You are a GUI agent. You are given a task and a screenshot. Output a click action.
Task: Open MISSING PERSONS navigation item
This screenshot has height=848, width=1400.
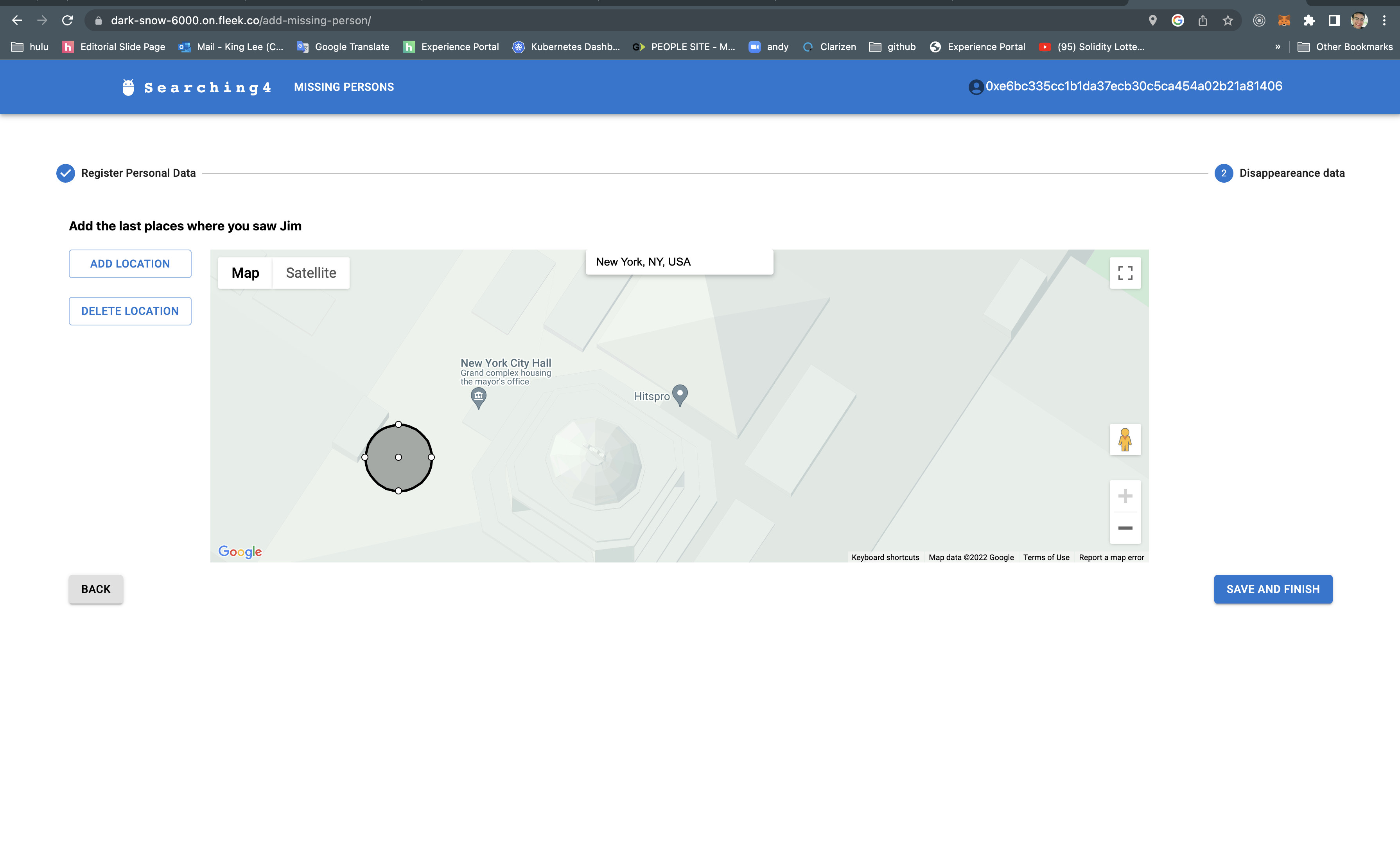point(344,87)
